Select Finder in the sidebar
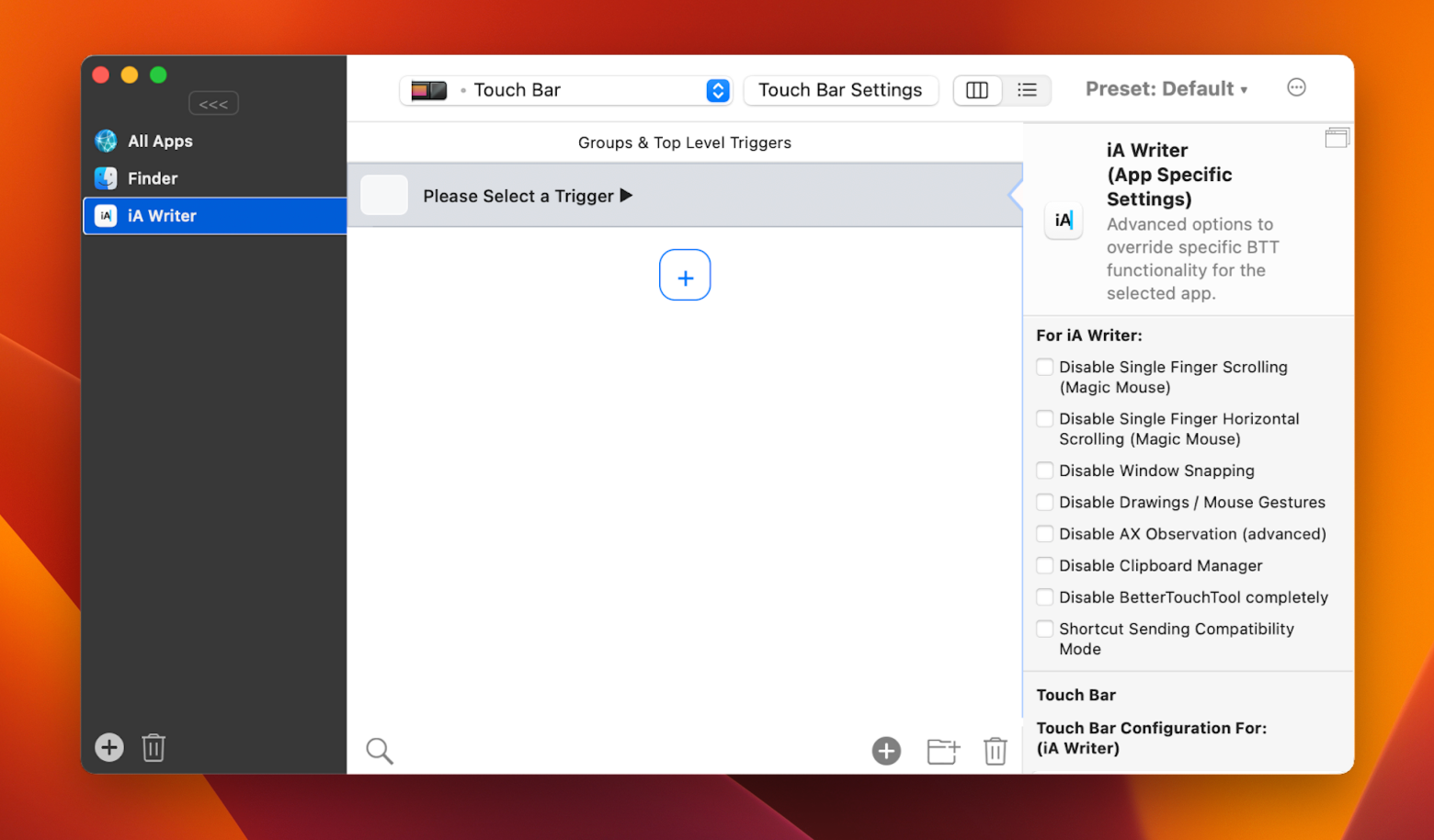The image size is (1434, 840). (x=153, y=178)
